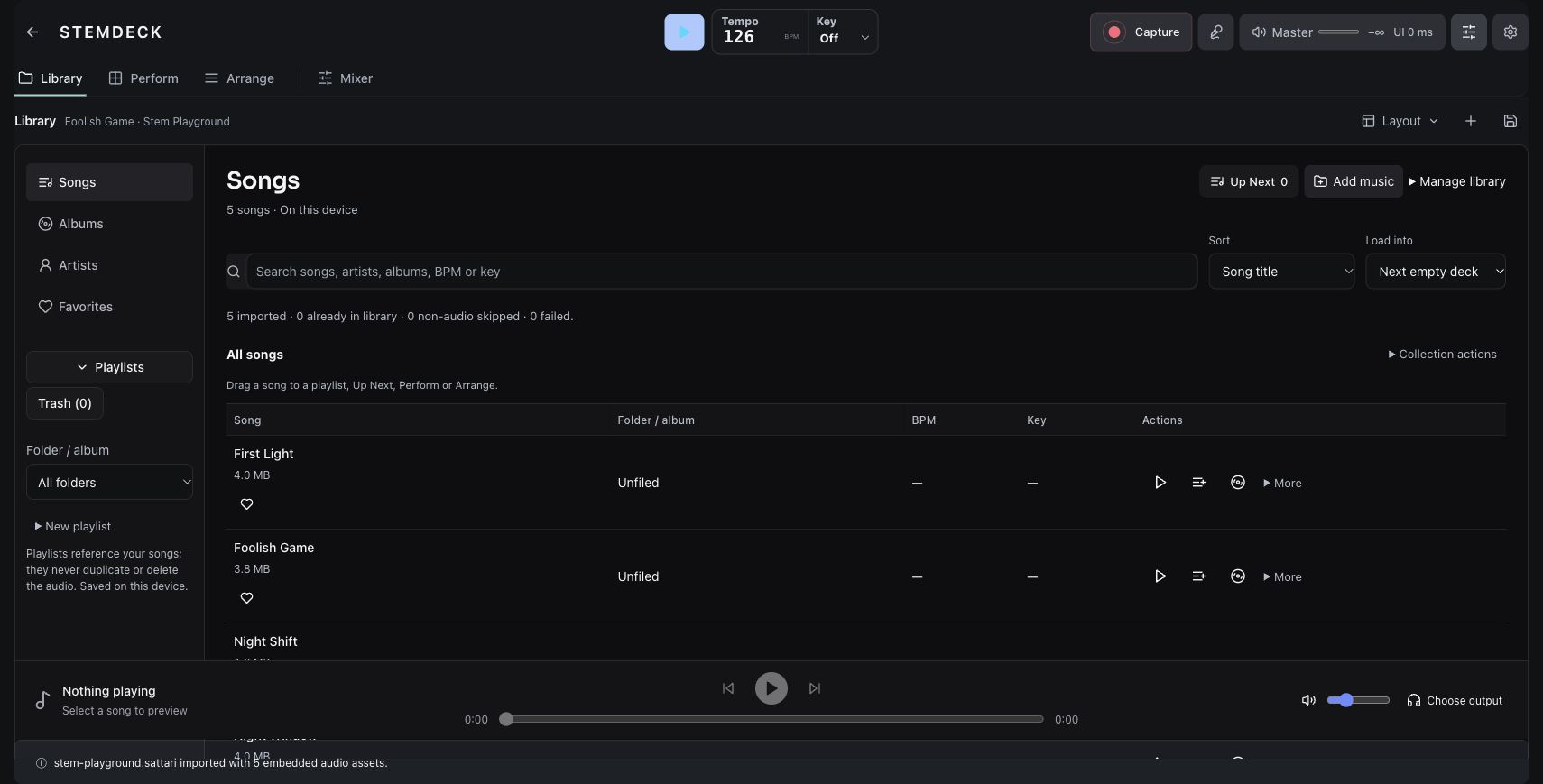1543x784 pixels.
Task: Switch to the Arrange tab
Action: point(239,78)
